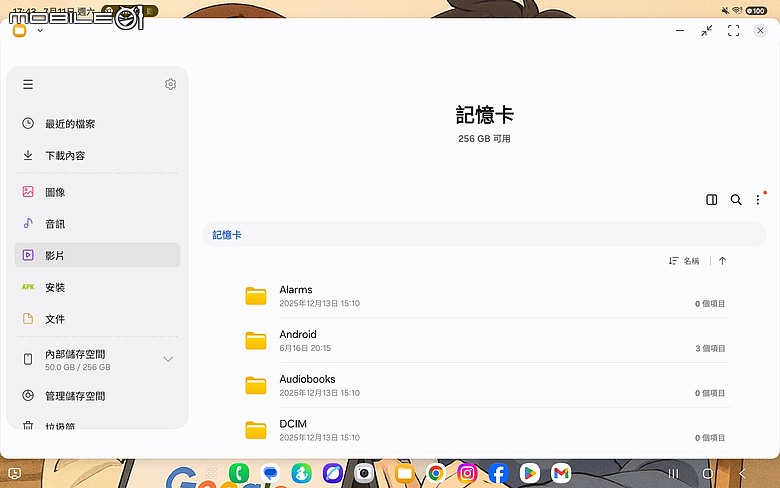780x488 pixels.
Task: Open the window title dropdown arrow
Action: click(40, 30)
